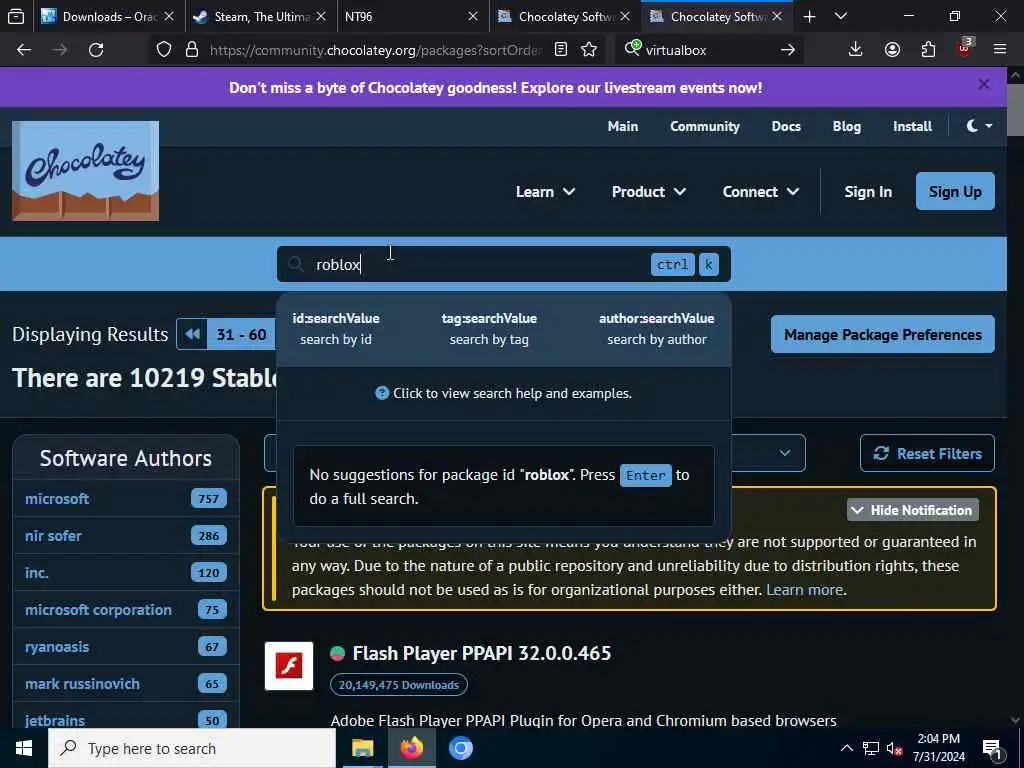This screenshot has width=1024, height=768.
Task: Click the Sign Up button
Action: (955, 191)
